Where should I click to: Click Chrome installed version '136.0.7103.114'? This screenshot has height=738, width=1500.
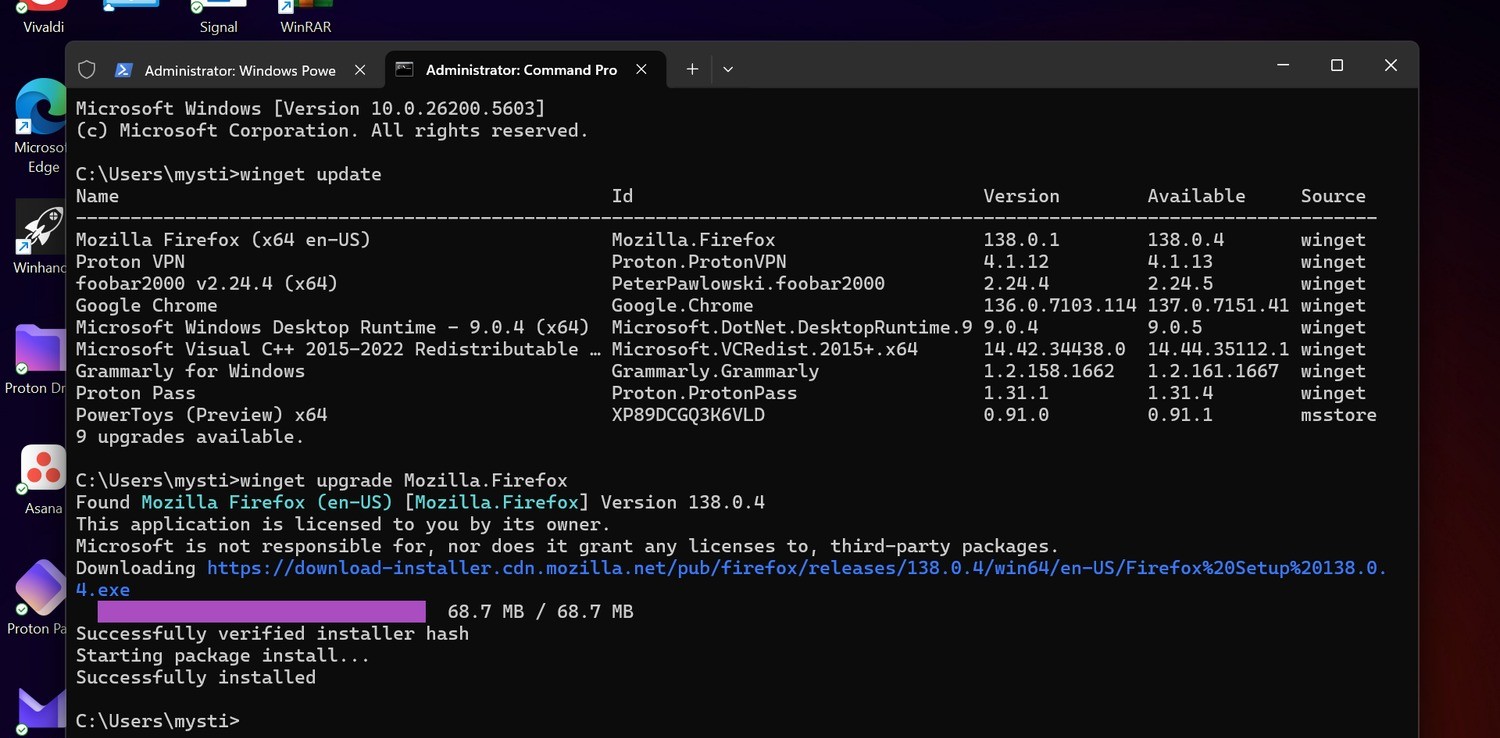[1059, 306]
